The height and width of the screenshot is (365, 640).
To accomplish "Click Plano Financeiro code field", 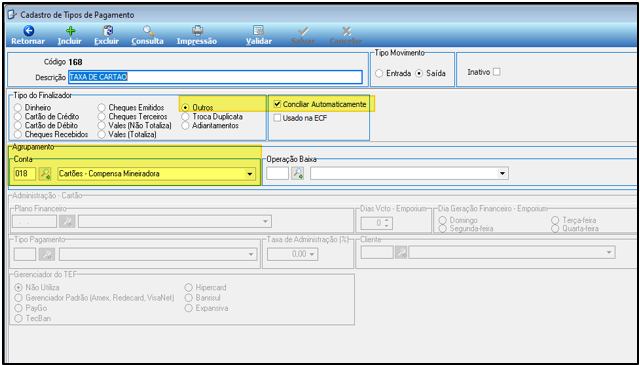I will (x=35, y=222).
